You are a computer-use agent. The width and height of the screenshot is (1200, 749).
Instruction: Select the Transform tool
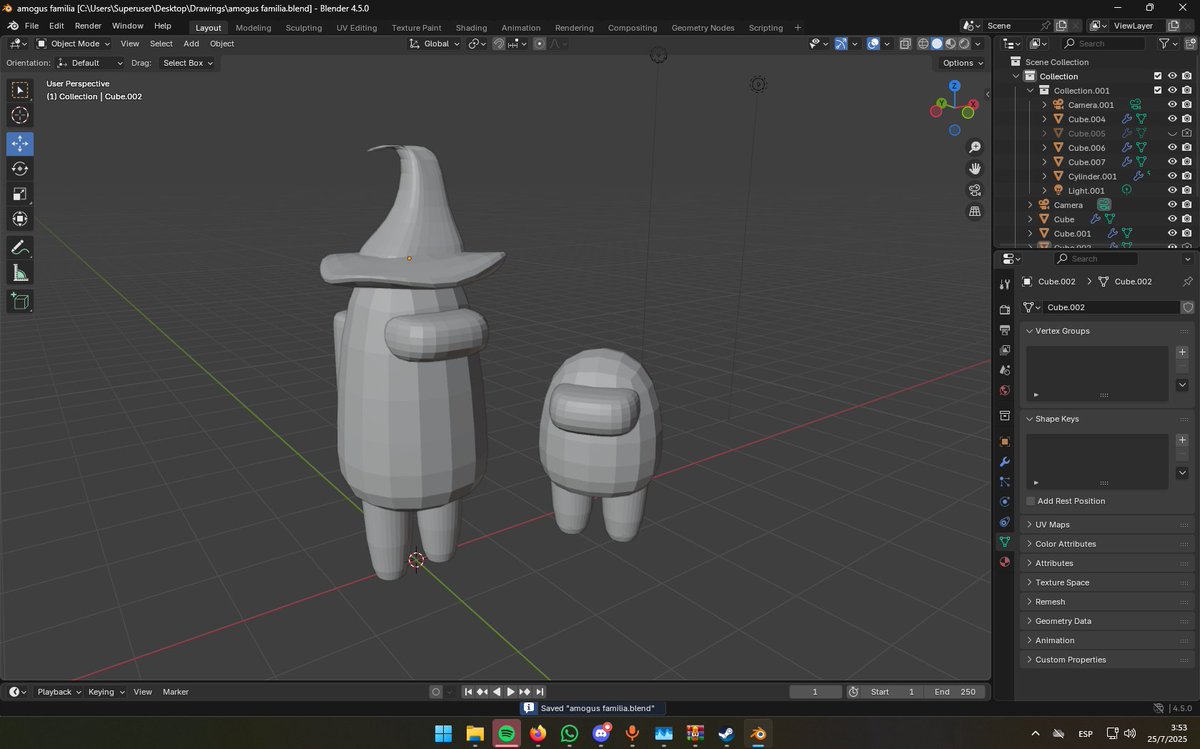pos(20,219)
